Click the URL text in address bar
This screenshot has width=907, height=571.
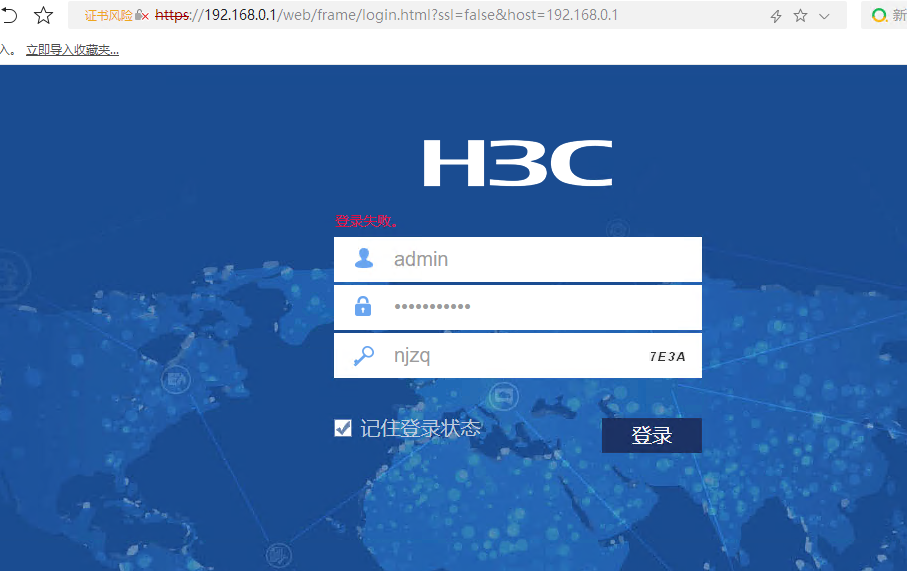pos(386,15)
